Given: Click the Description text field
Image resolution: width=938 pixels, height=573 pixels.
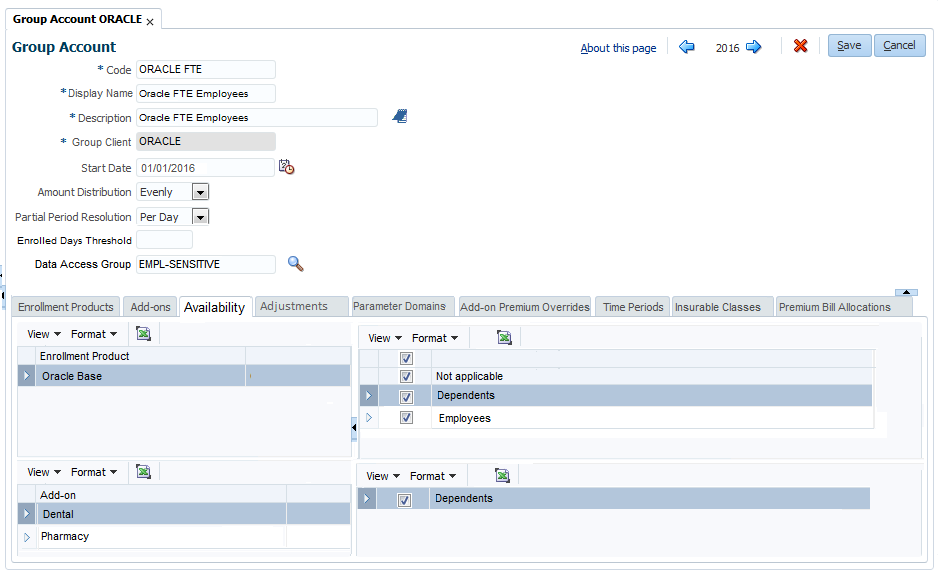Looking at the screenshot, I should point(257,117).
